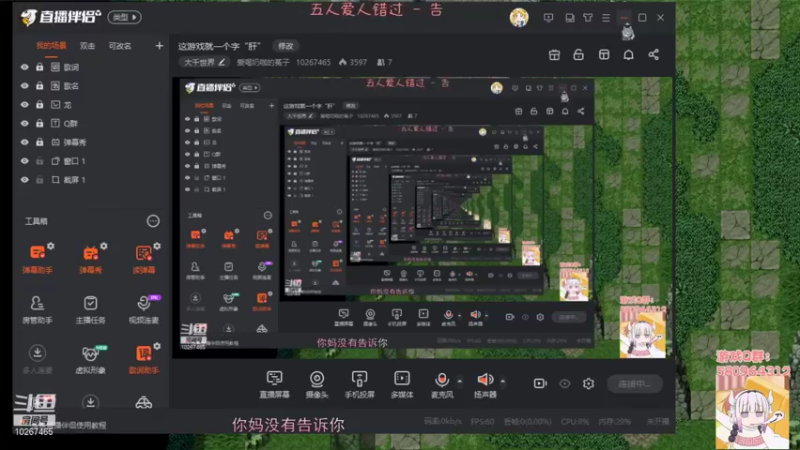Open the shirt skin icon in title bar
Screen dimensions: 800x450
coord(588,18)
